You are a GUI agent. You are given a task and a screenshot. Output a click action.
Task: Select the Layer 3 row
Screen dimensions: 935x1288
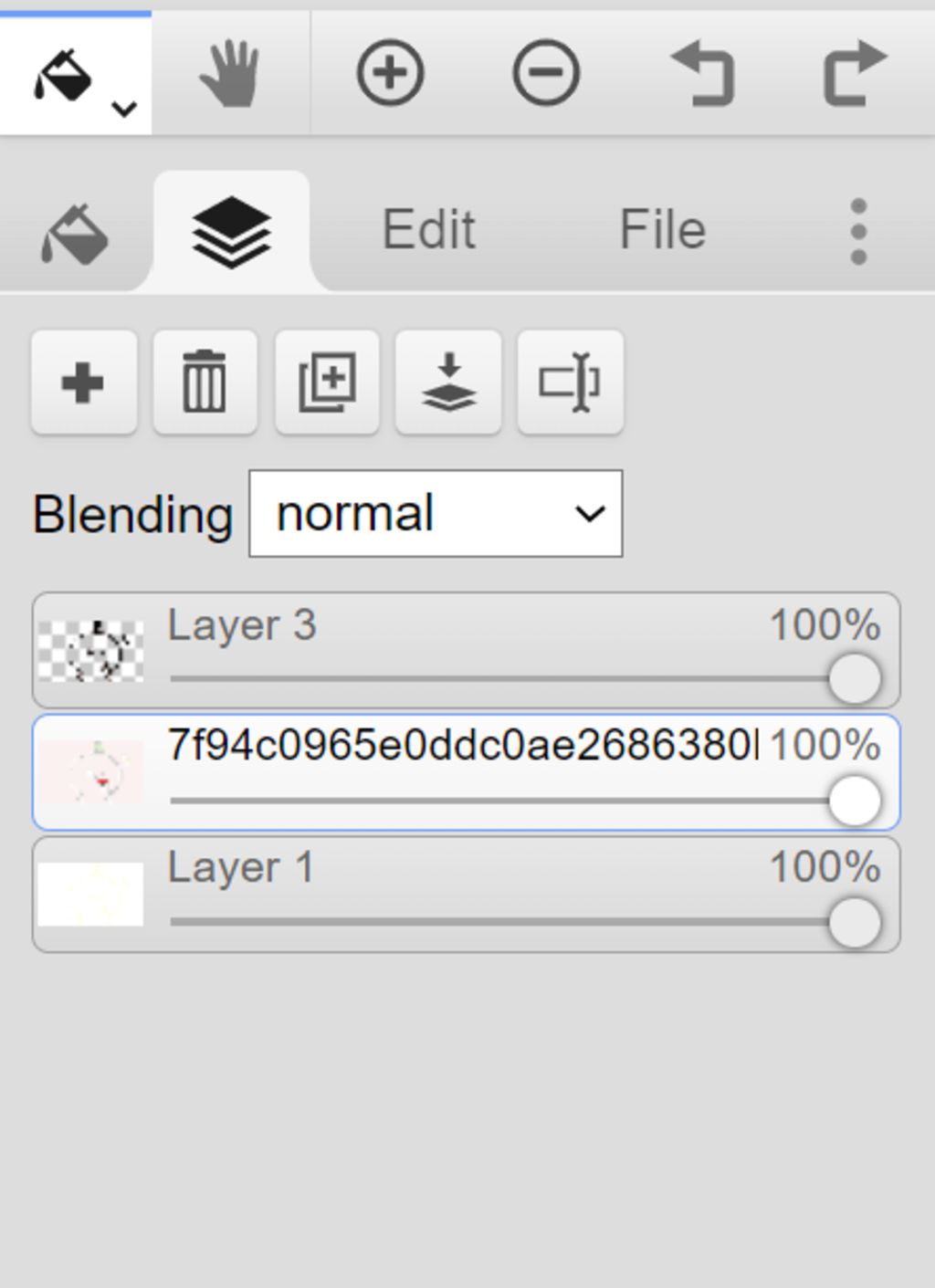click(467, 651)
